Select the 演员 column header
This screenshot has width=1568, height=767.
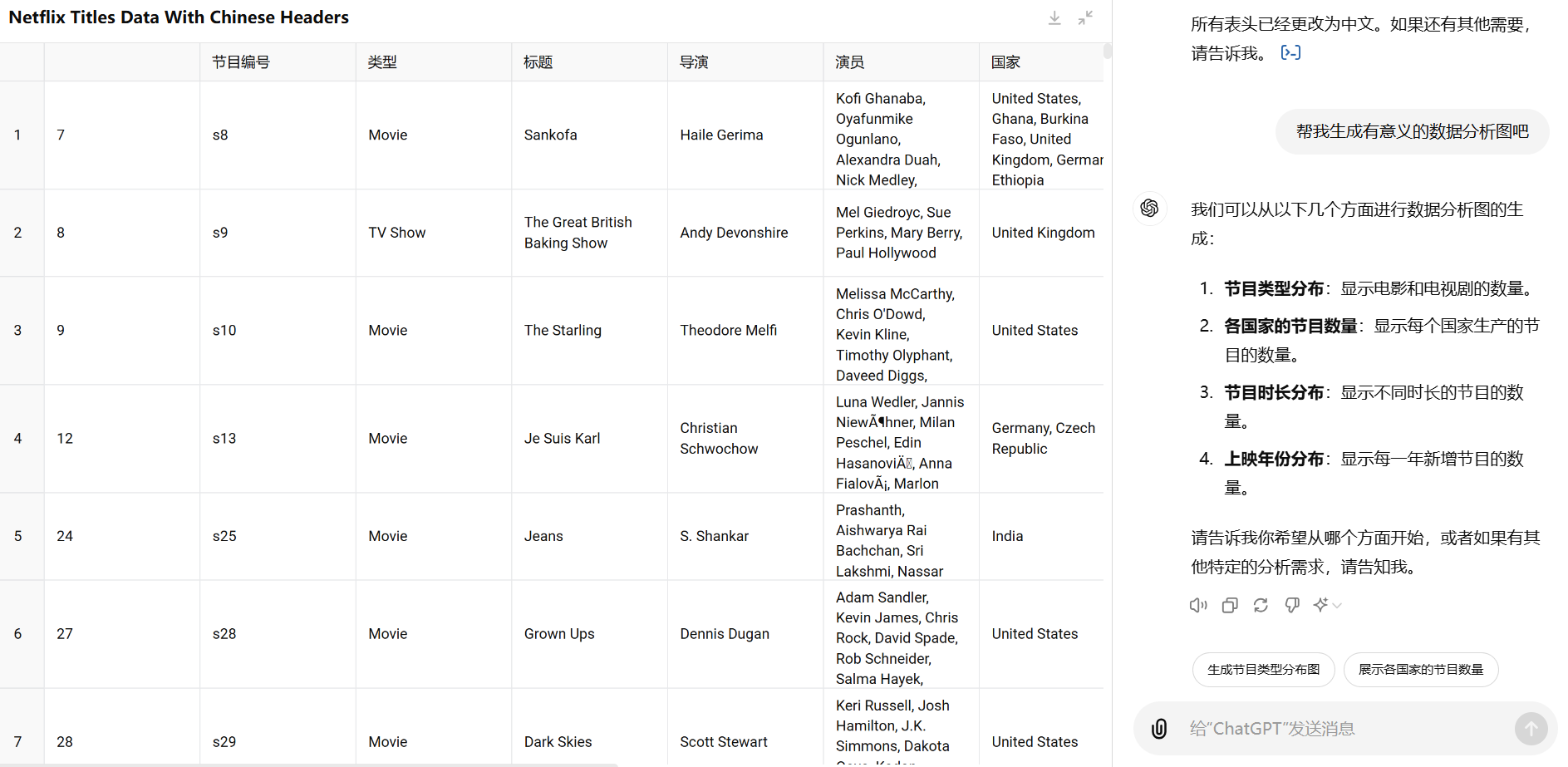tap(901, 62)
